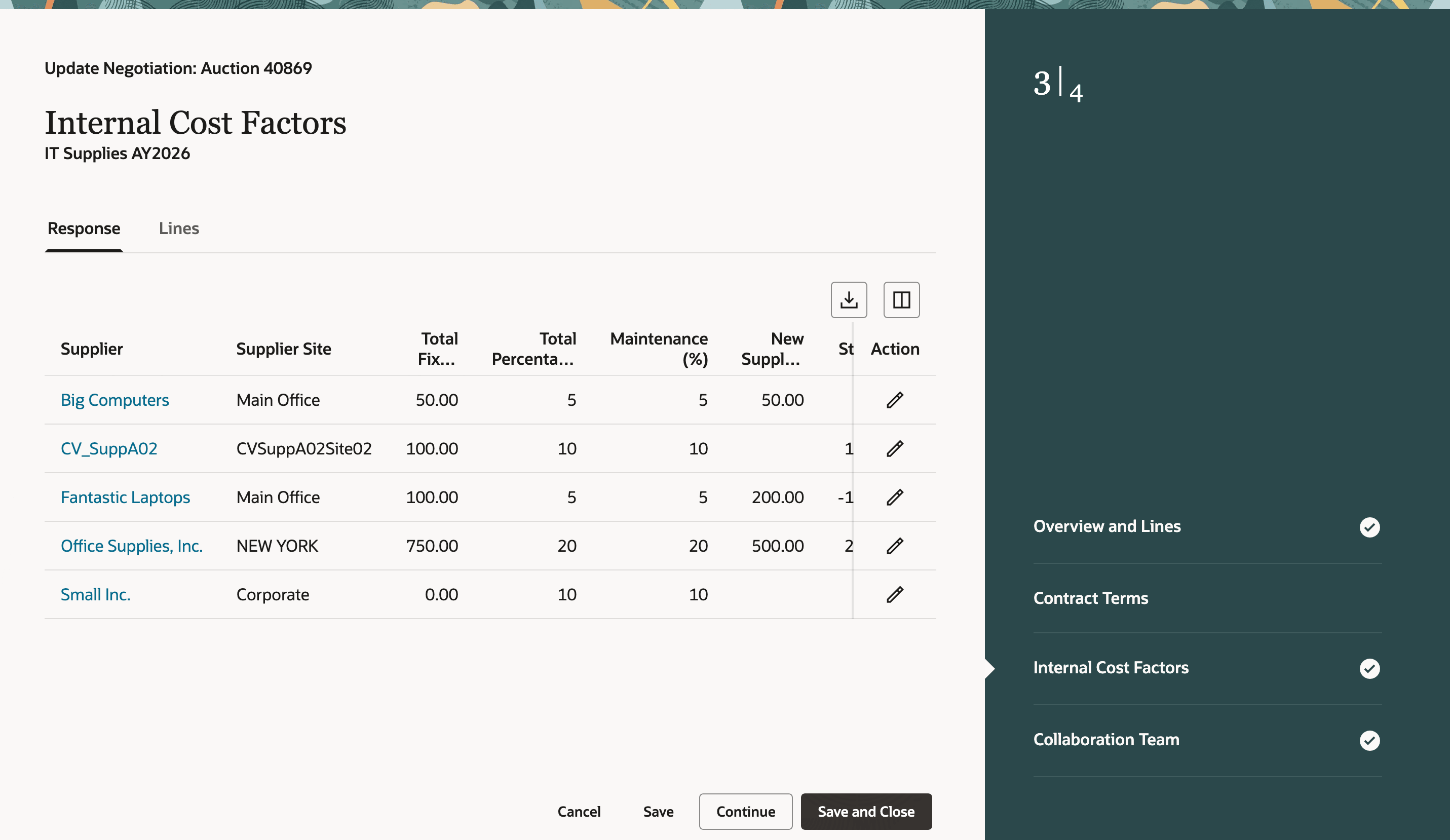
Task: Edit the CV_SuppA02 row
Action: (x=894, y=448)
